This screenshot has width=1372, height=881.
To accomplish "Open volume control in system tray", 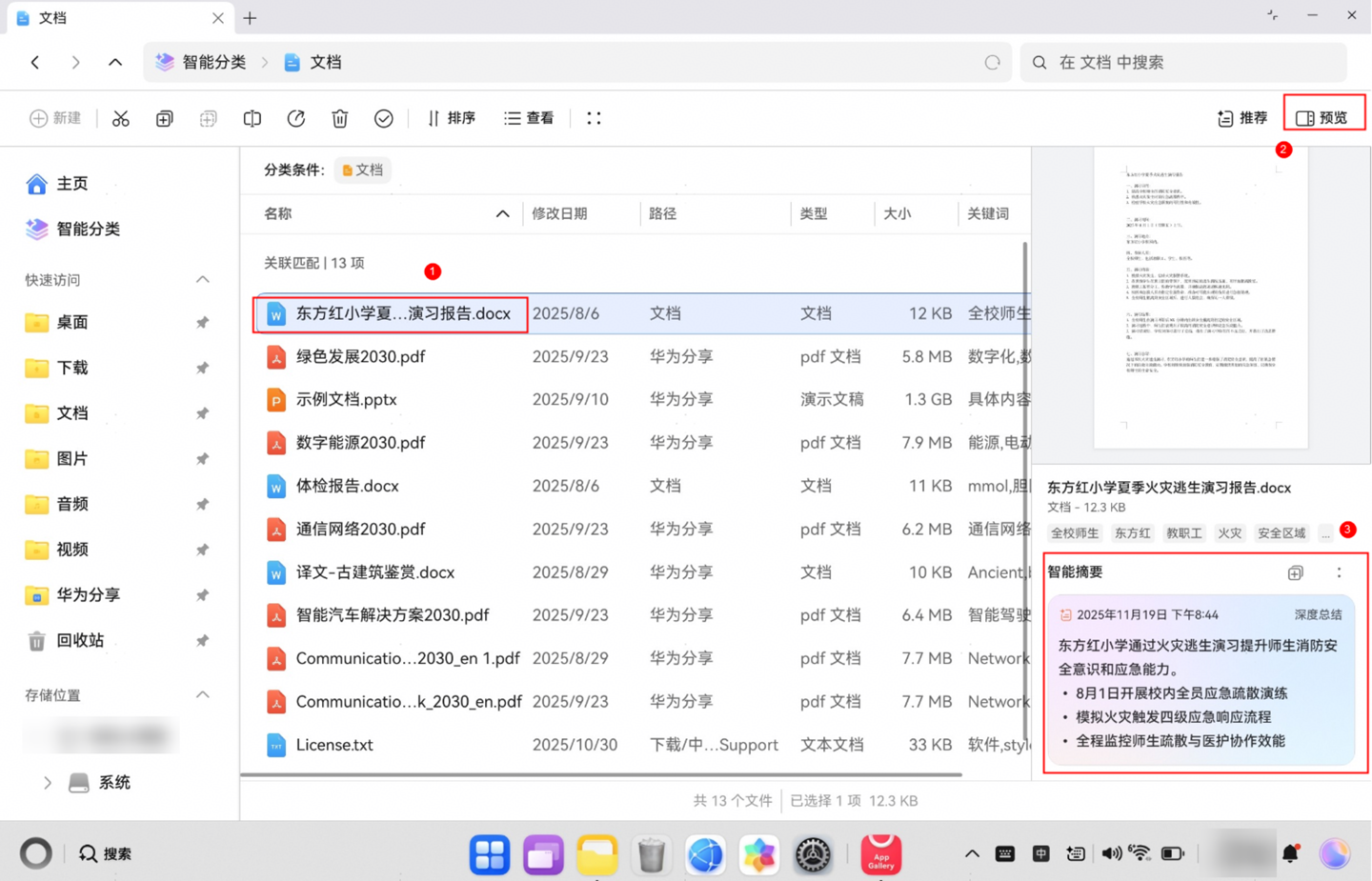I will point(1110,853).
